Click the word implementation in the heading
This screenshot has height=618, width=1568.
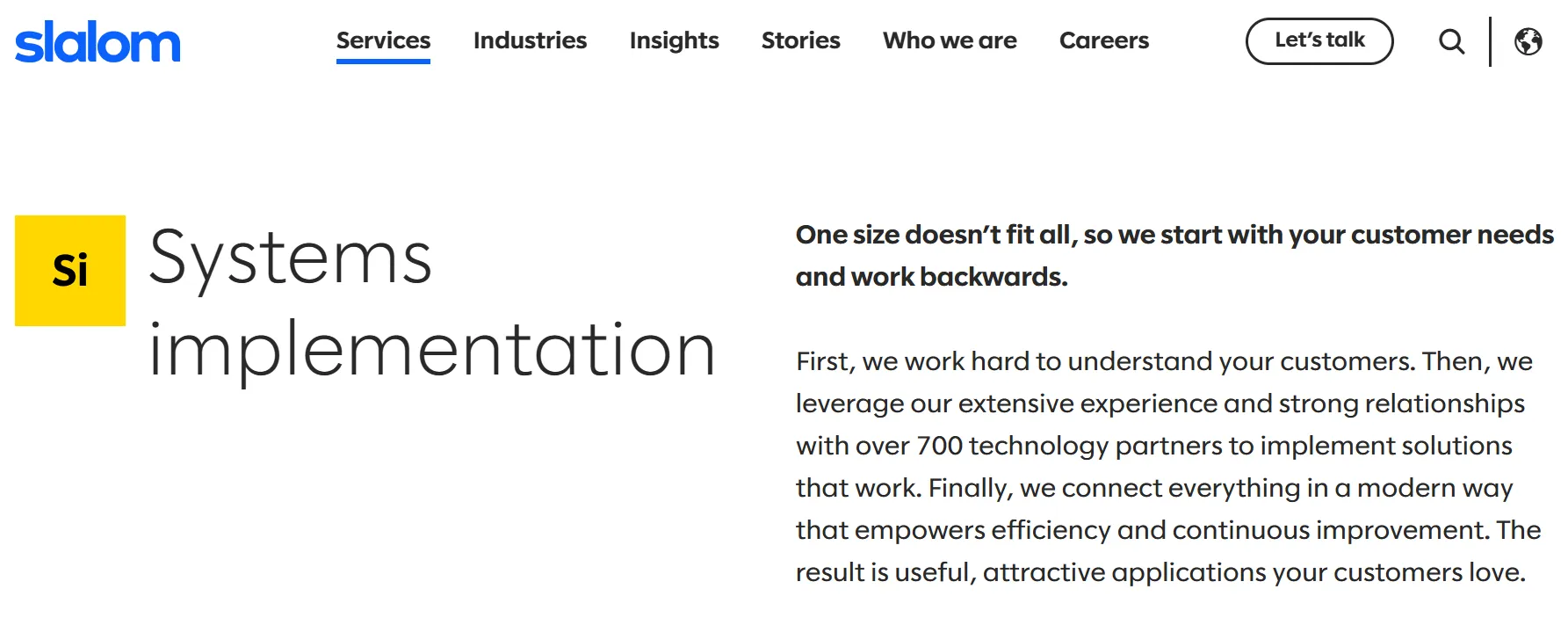pos(431,351)
